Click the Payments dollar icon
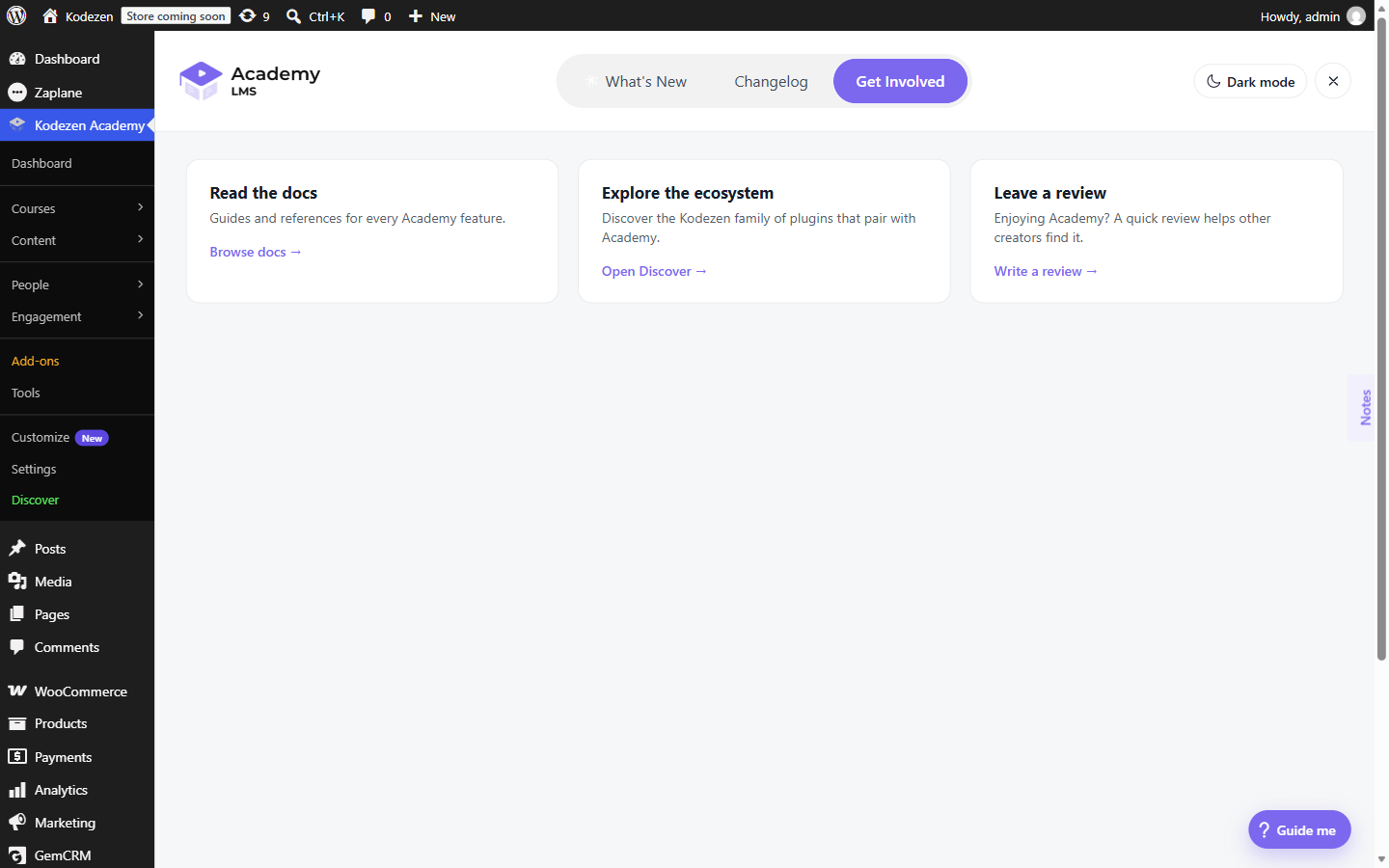1389x868 pixels. point(17,757)
